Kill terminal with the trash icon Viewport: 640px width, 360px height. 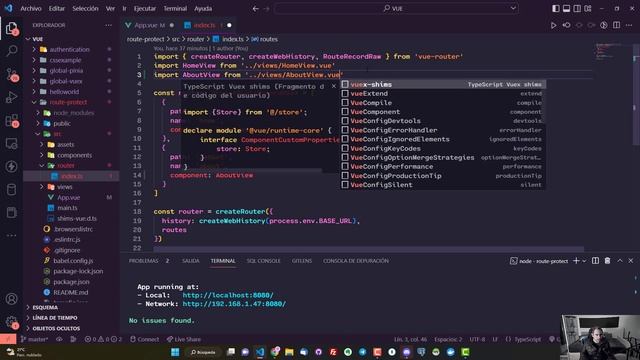coord(607,261)
